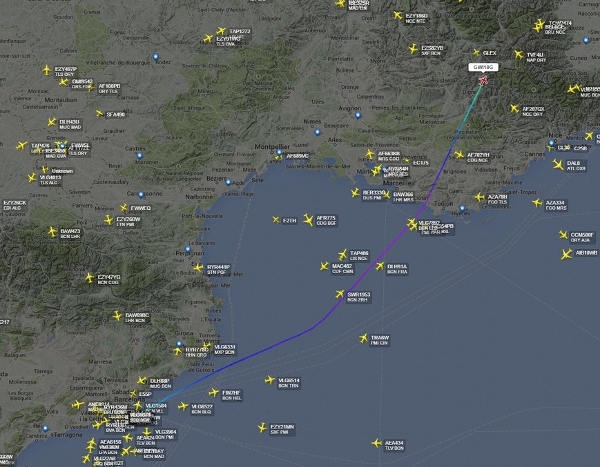Select the AFR775 plane icon
Image resolution: width=600 pixels, height=467 pixels.
click(308, 220)
